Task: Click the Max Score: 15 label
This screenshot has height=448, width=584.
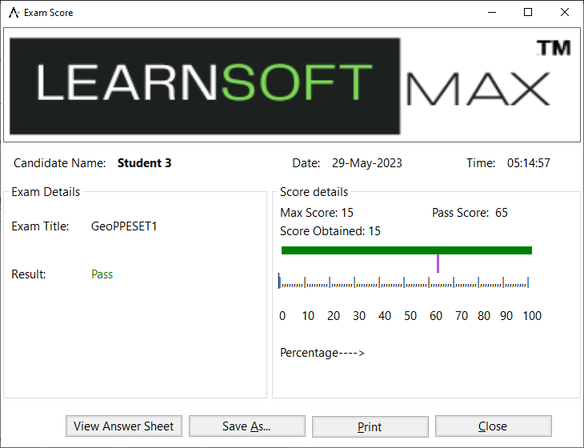Action: click(317, 213)
